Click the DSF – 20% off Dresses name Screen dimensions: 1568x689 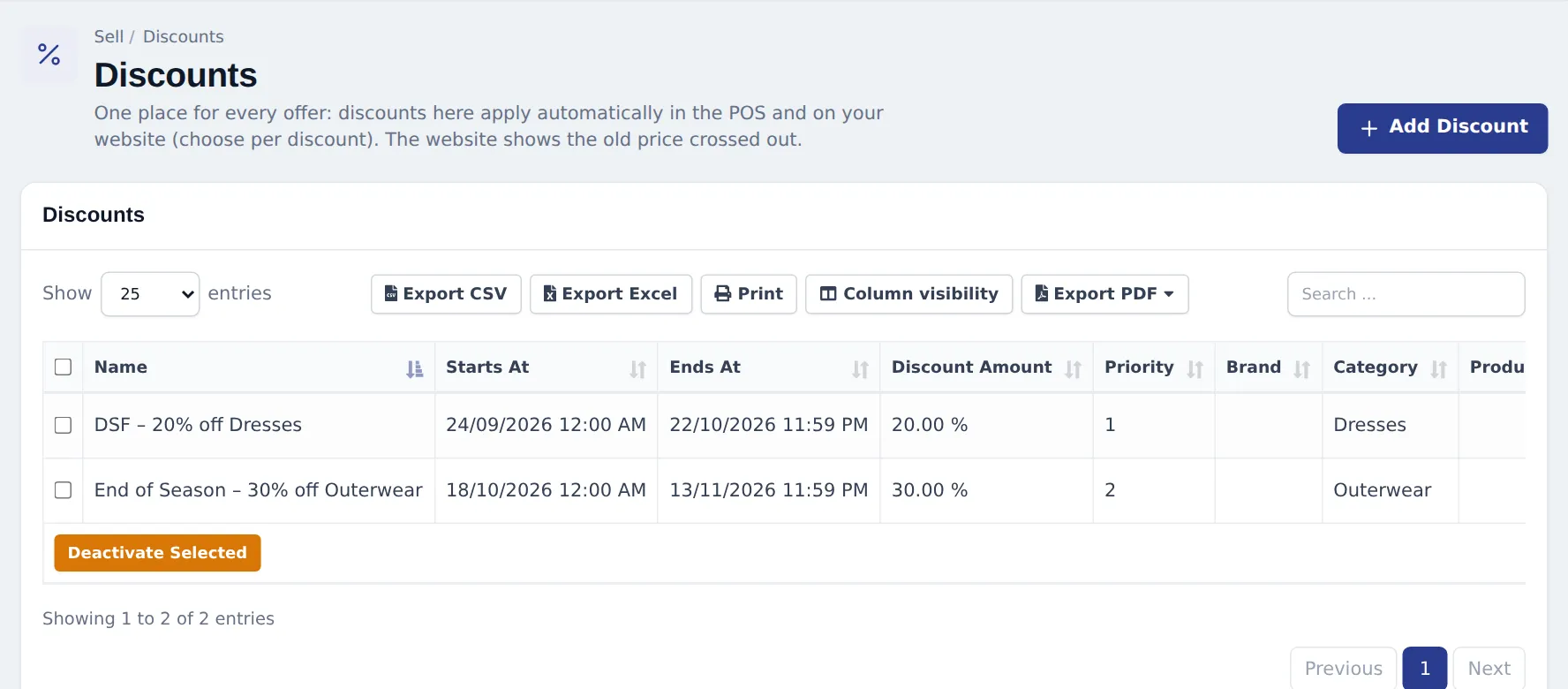[x=198, y=425]
